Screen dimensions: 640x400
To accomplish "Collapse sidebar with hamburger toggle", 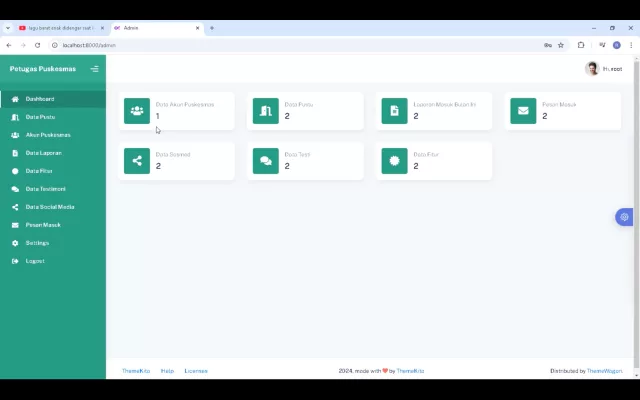I will pyautogui.click(x=94, y=69).
